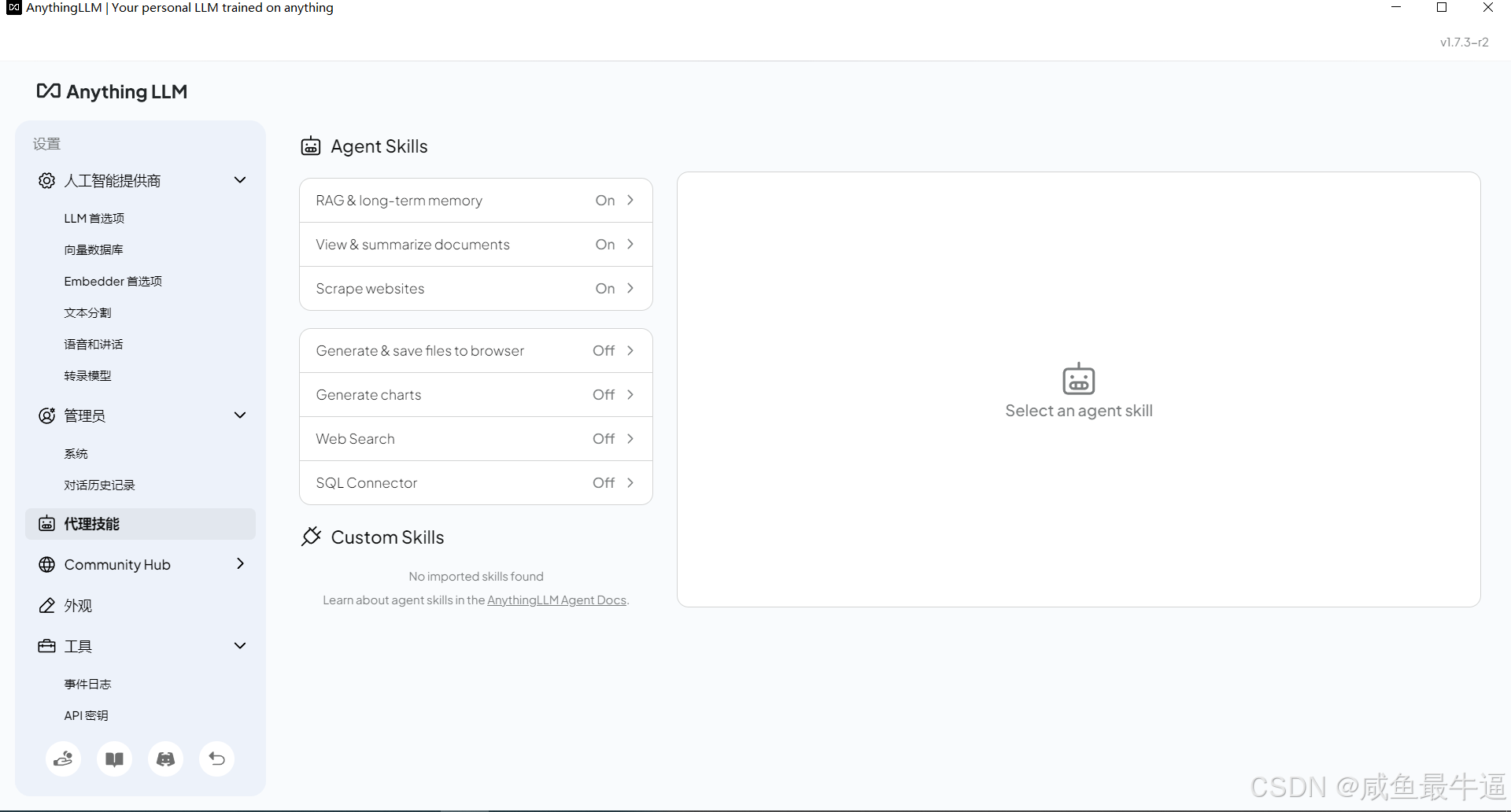Select the Web Search skill
The height and width of the screenshot is (812, 1511).
[x=476, y=439]
